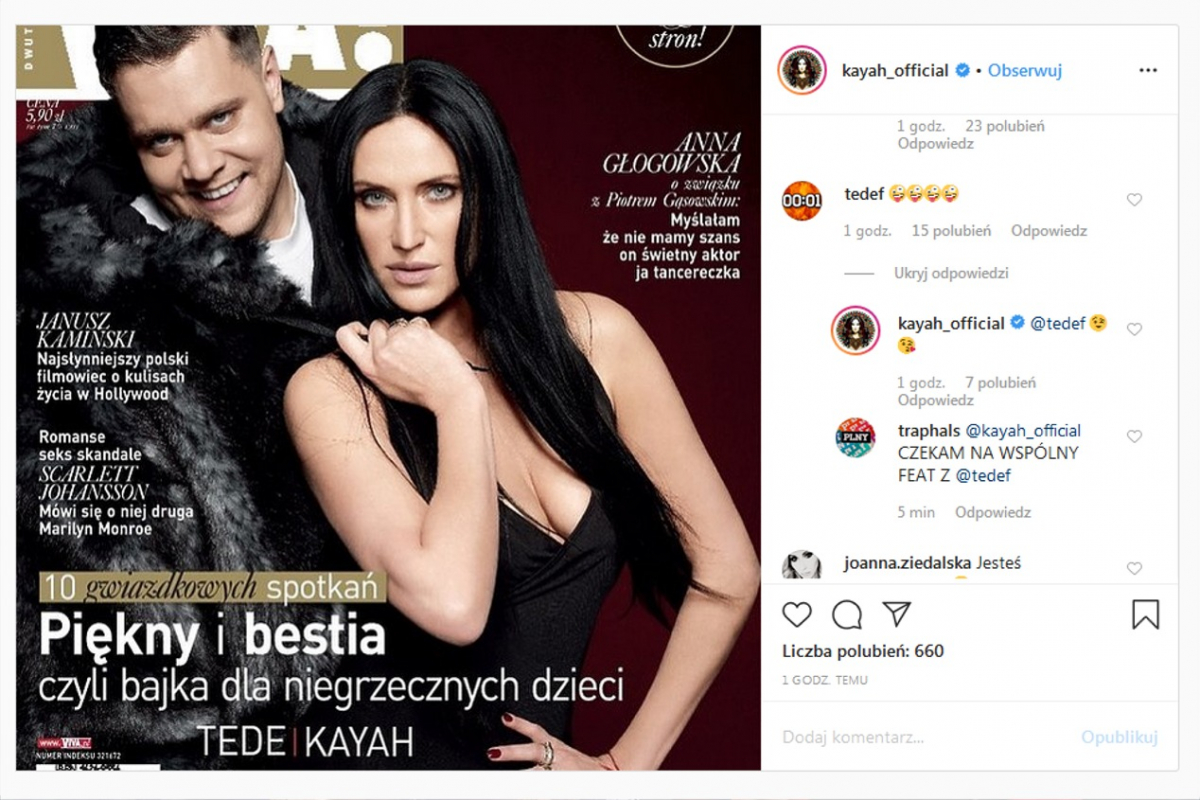Screen dimensions: 1200x800
Task: Like the post with heart icon
Action: (796, 613)
